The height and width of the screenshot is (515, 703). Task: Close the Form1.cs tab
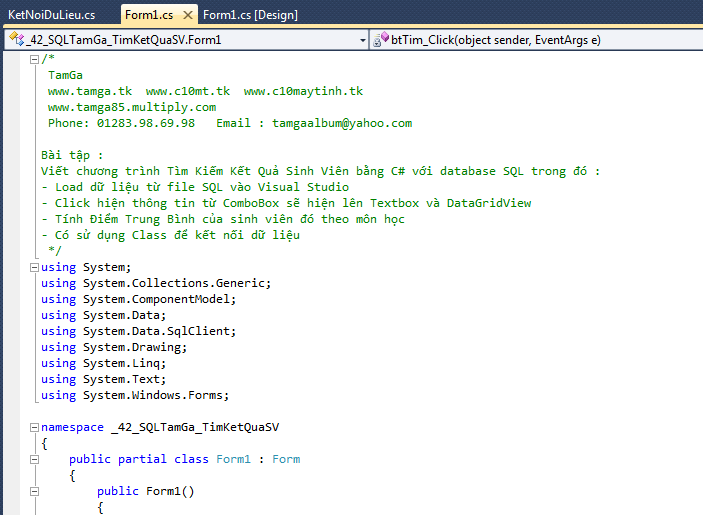188,15
